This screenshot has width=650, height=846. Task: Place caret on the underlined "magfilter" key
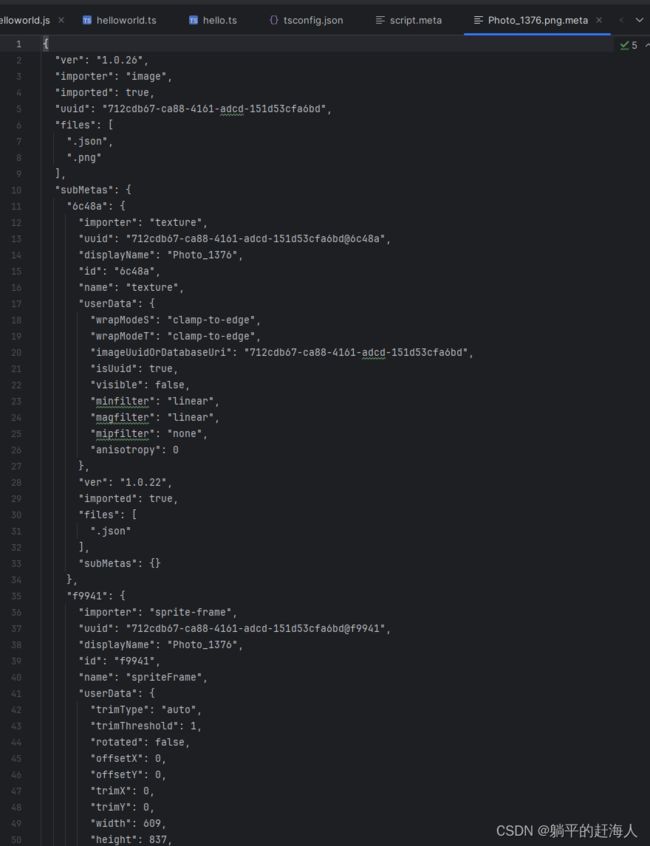click(x=122, y=417)
